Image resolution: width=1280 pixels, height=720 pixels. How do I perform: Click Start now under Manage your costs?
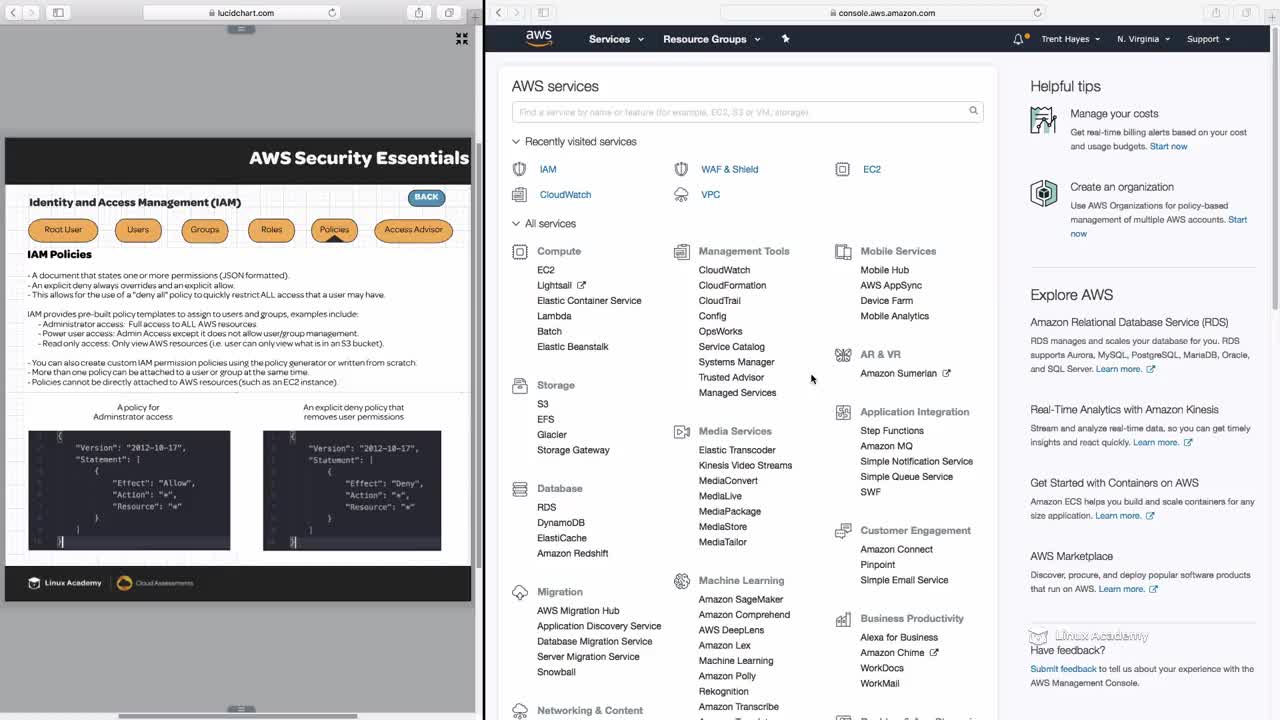tap(1168, 147)
